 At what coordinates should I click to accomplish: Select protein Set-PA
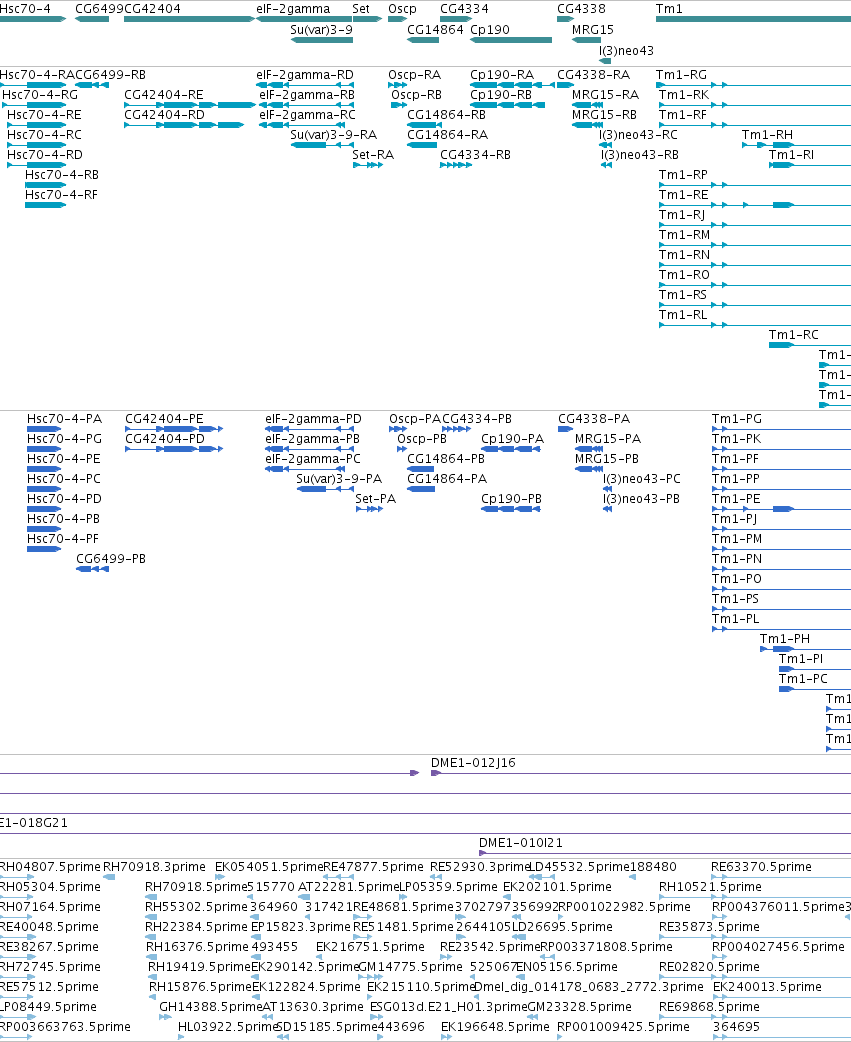click(x=375, y=498)
